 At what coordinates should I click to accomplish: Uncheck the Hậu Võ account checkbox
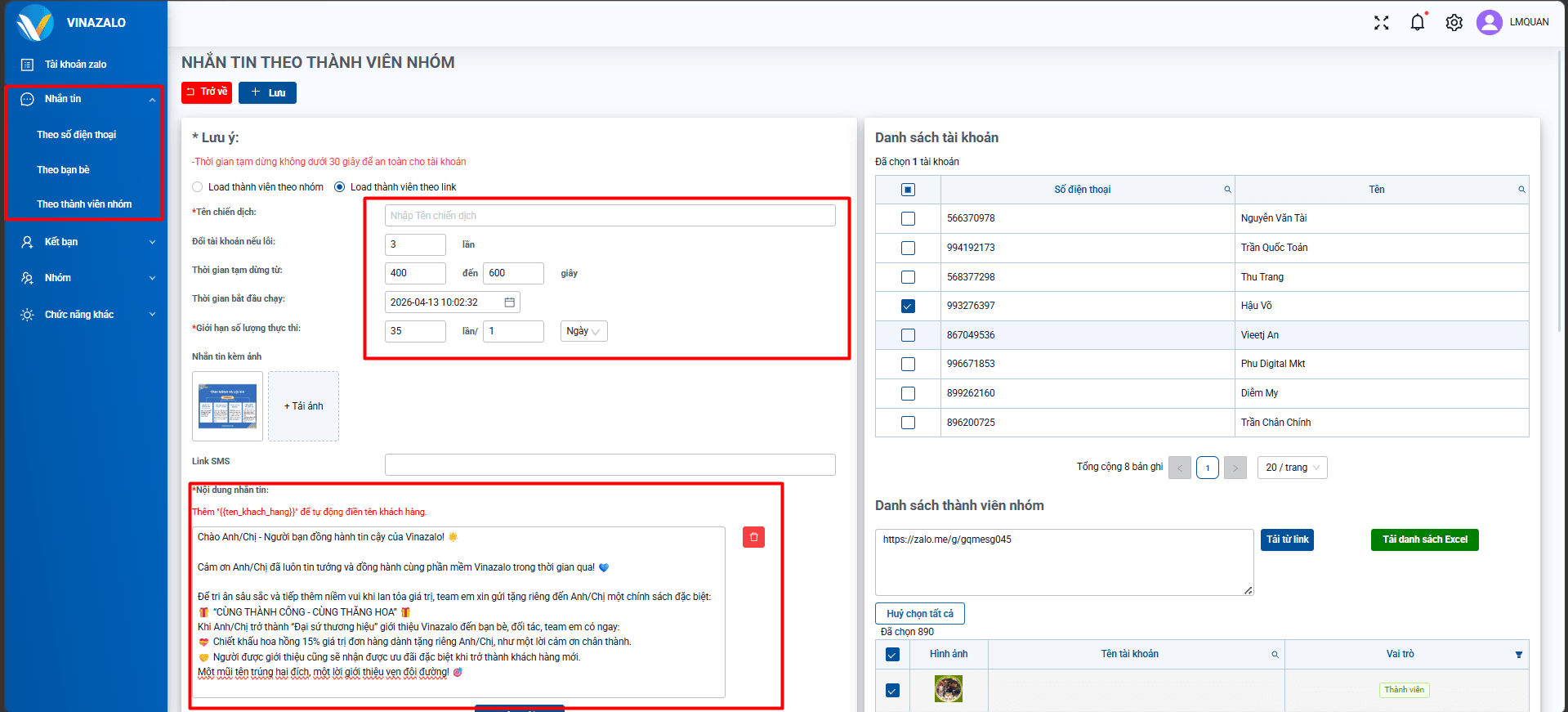908,306
